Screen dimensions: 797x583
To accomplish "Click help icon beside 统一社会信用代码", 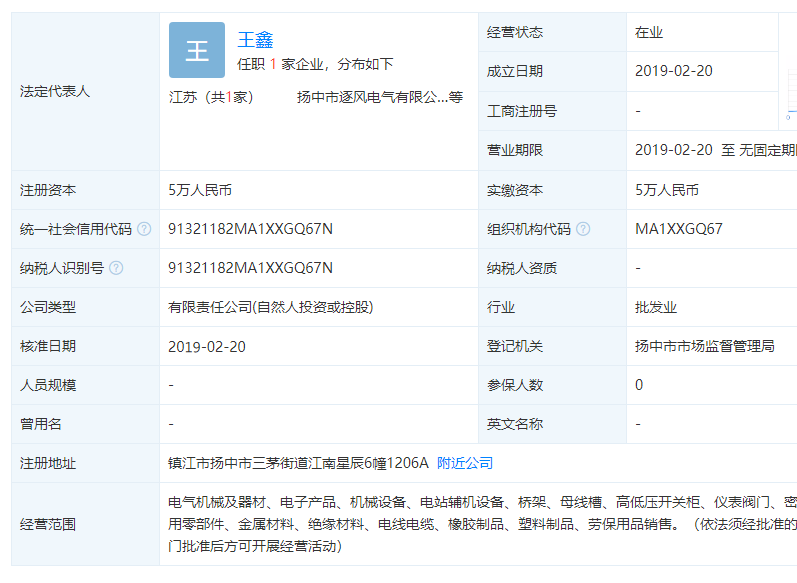I will (144, 229).
